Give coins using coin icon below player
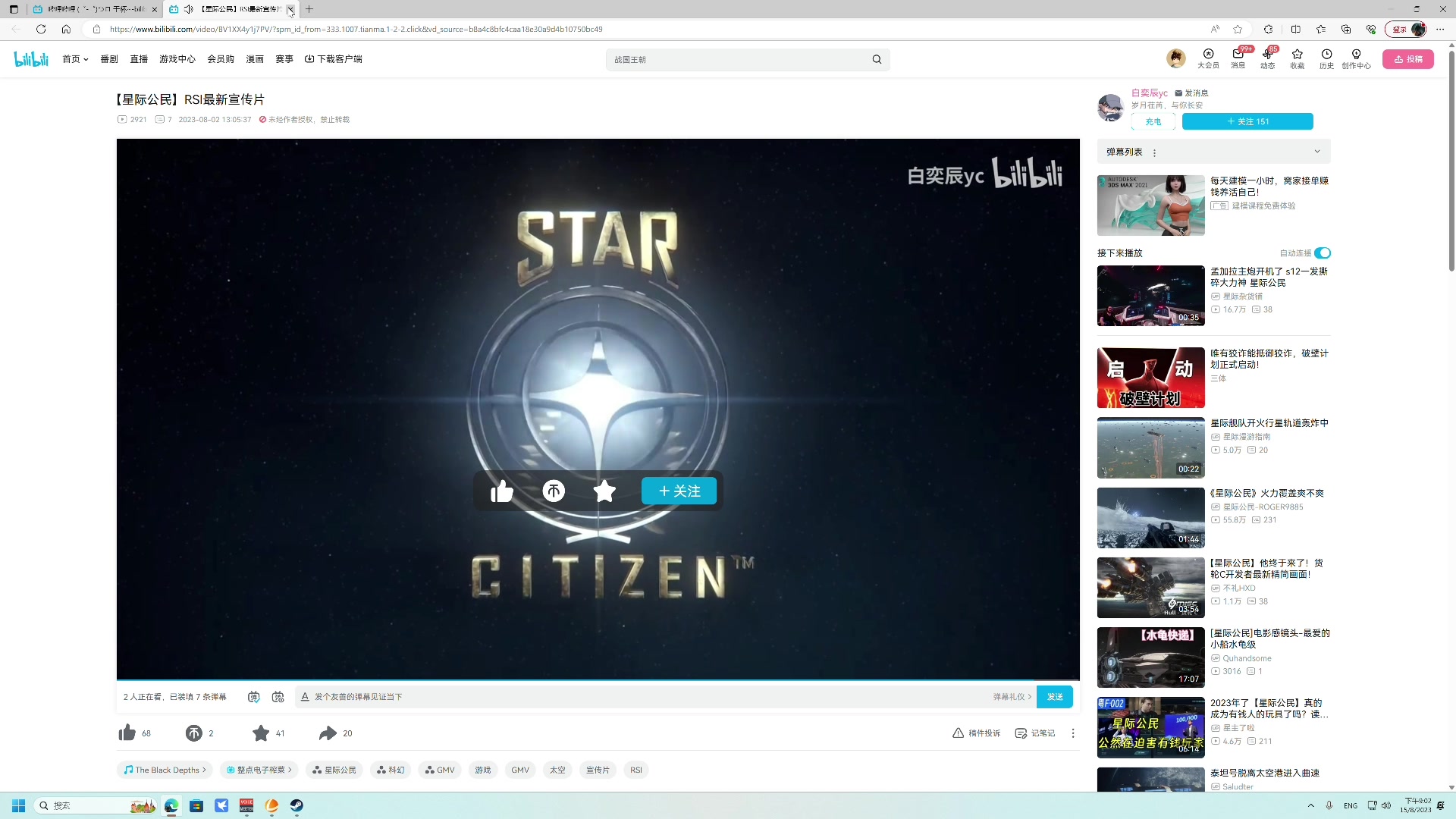 [x=194, y=733]
